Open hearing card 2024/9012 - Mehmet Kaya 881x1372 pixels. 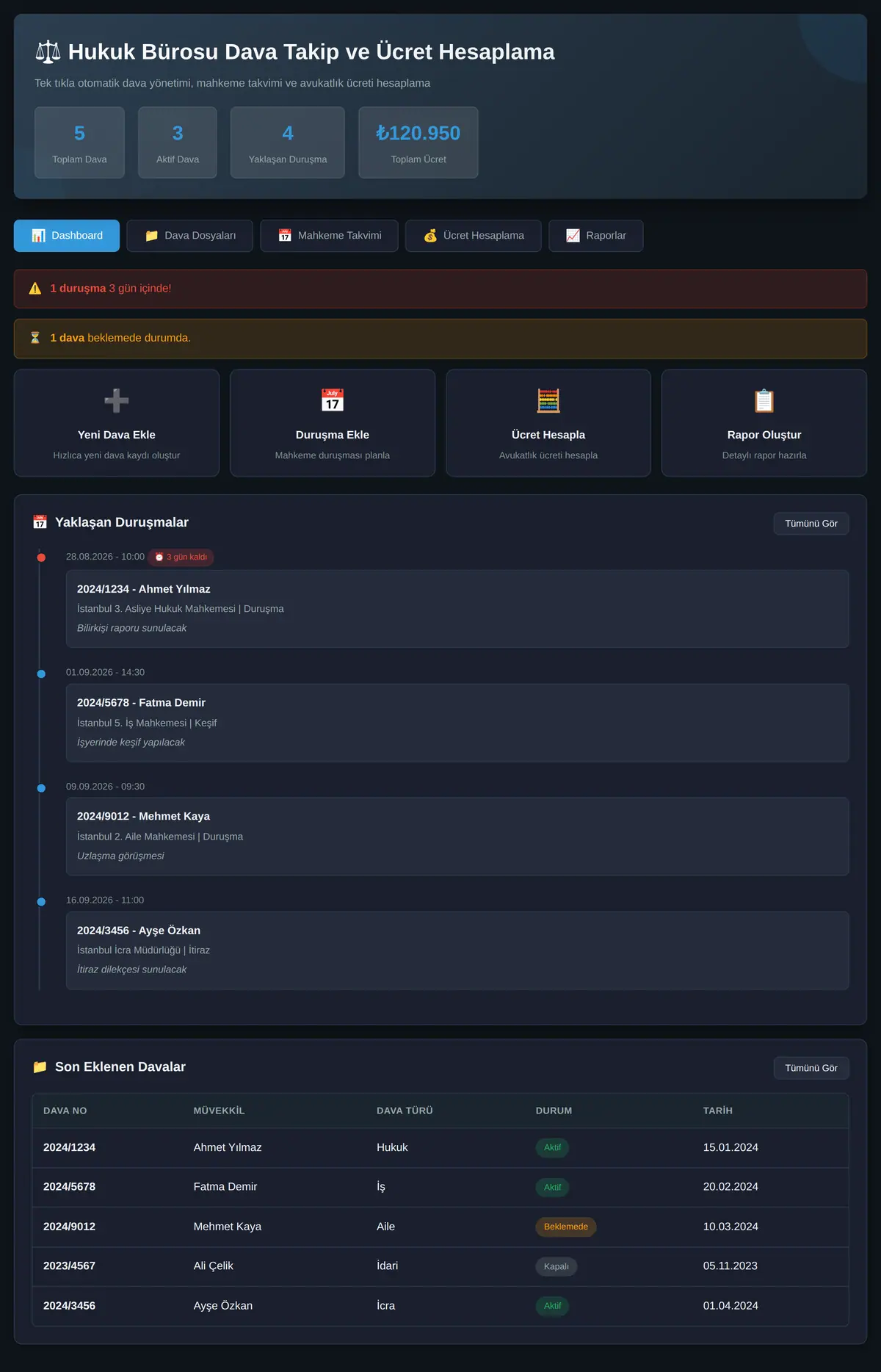click(x=457, y=837)
